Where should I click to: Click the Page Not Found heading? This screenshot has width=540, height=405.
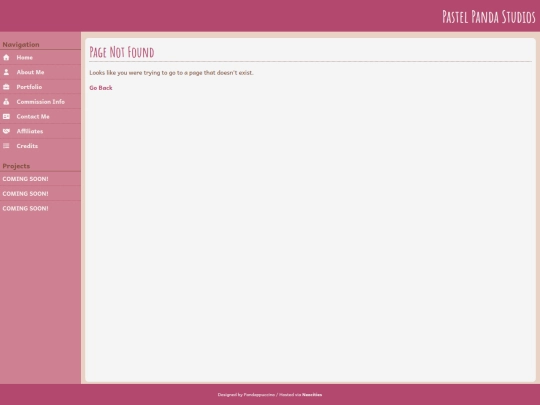pyautogui.click(x=122, y=52)
